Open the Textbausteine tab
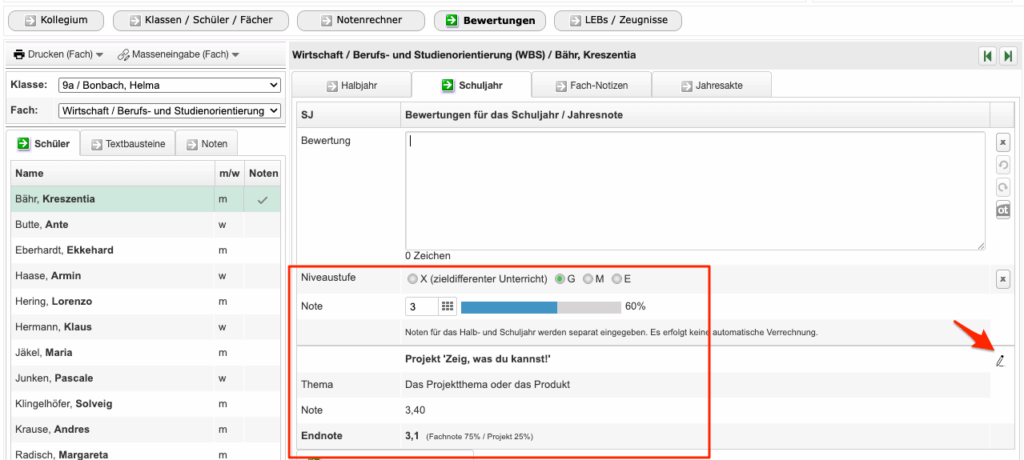Image resolution: width=1024 pixels, height=460 pixels. (128, 144)
